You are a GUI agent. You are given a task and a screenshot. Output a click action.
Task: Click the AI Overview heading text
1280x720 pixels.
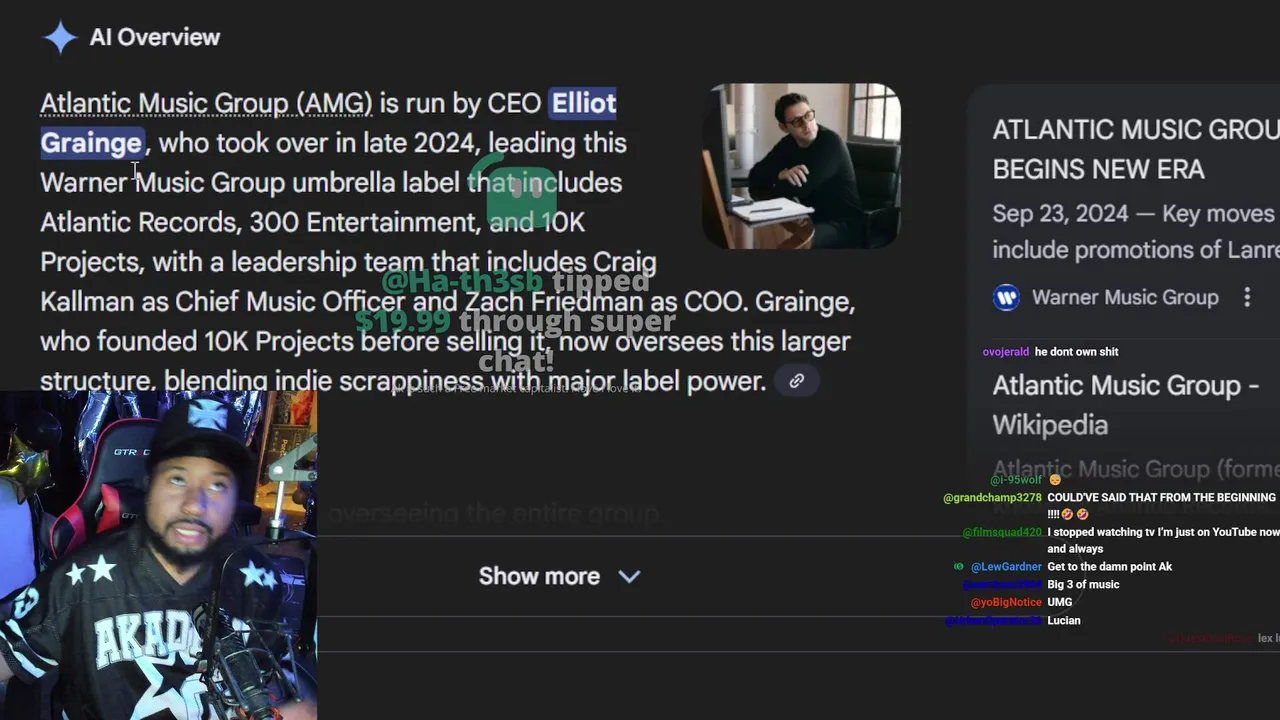coord(155,37)
